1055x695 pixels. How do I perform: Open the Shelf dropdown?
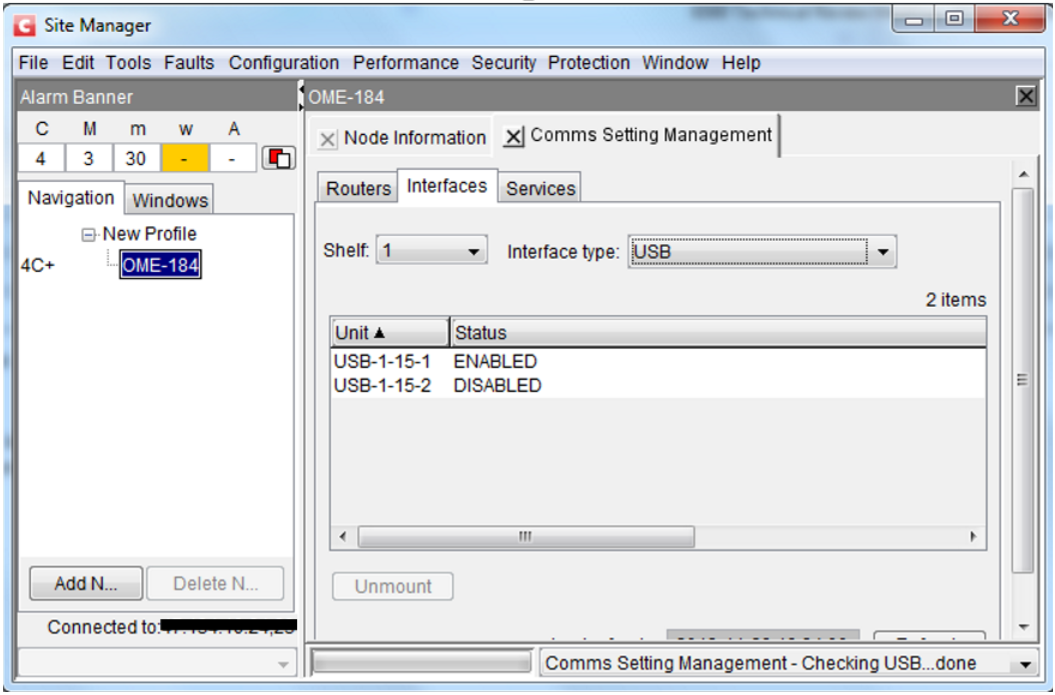click(474, 252)
